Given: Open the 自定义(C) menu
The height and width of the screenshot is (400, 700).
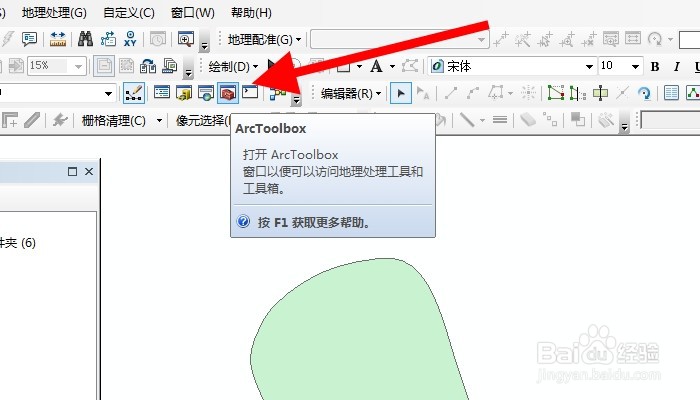Looking at the screenshot, I should click(129, 12).
